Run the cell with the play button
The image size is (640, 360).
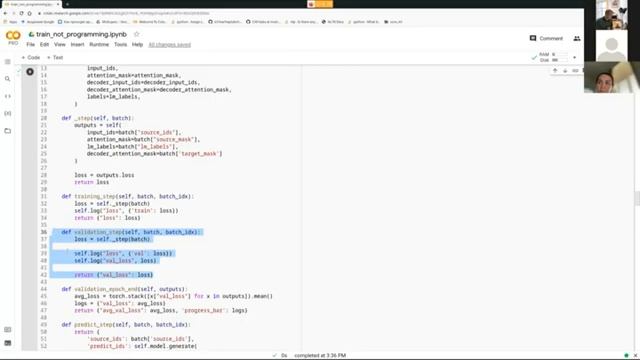(x=30, y=72)
